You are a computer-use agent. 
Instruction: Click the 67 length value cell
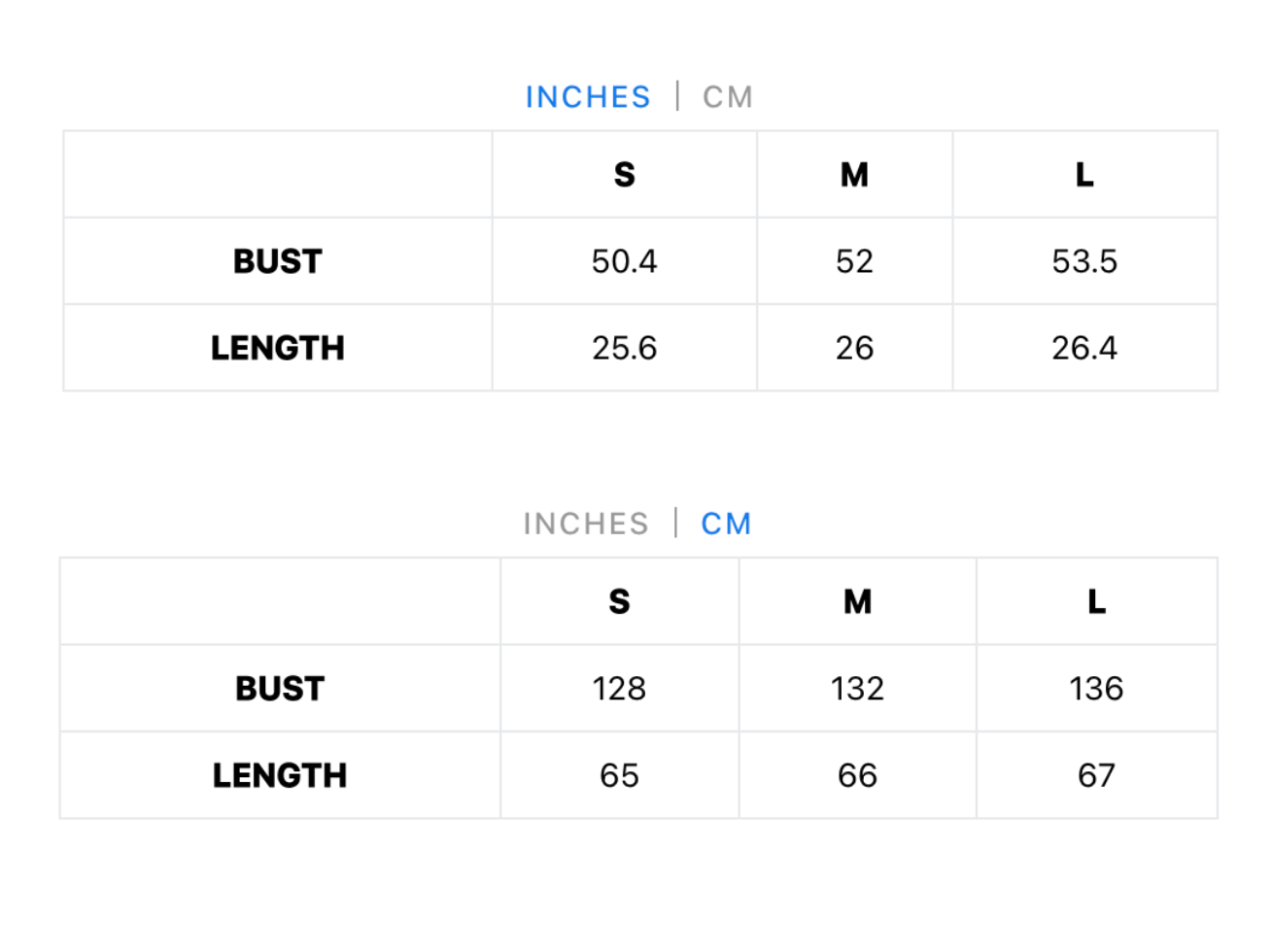click(x=1096, y=775)
